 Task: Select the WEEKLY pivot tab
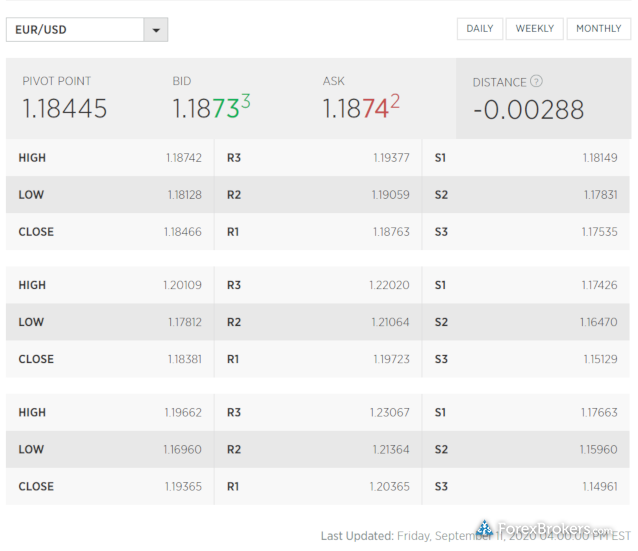pyautogui.click(x=534, y=29)
